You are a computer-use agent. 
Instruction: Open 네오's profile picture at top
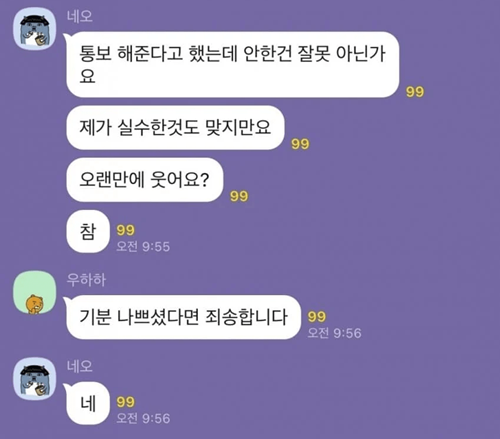(x=34, y=29)
